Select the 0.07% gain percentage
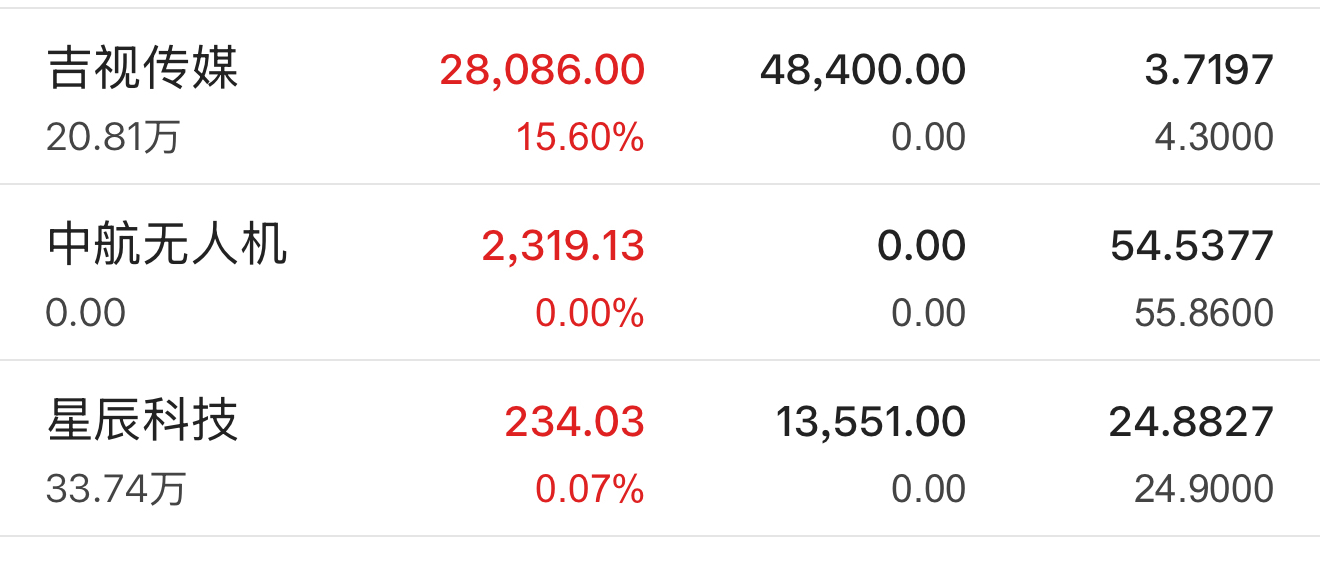The image size is (1320, 563). 589,489
